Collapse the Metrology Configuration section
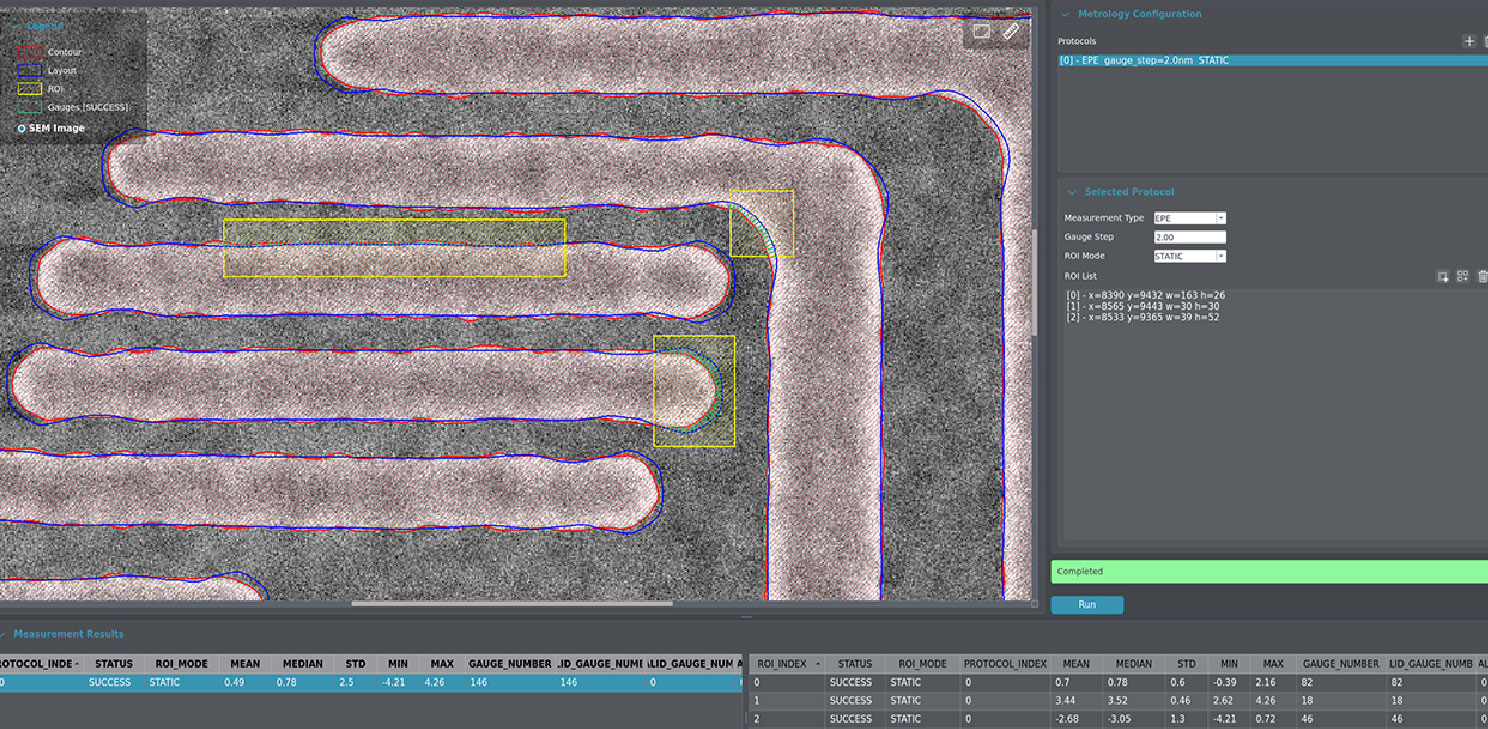 click(1066, 14)
